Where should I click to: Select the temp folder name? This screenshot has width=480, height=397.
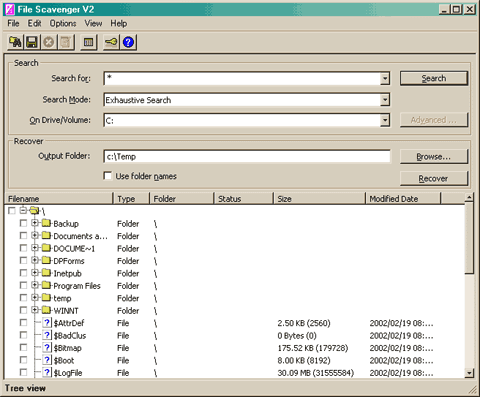tap(62, 298)
